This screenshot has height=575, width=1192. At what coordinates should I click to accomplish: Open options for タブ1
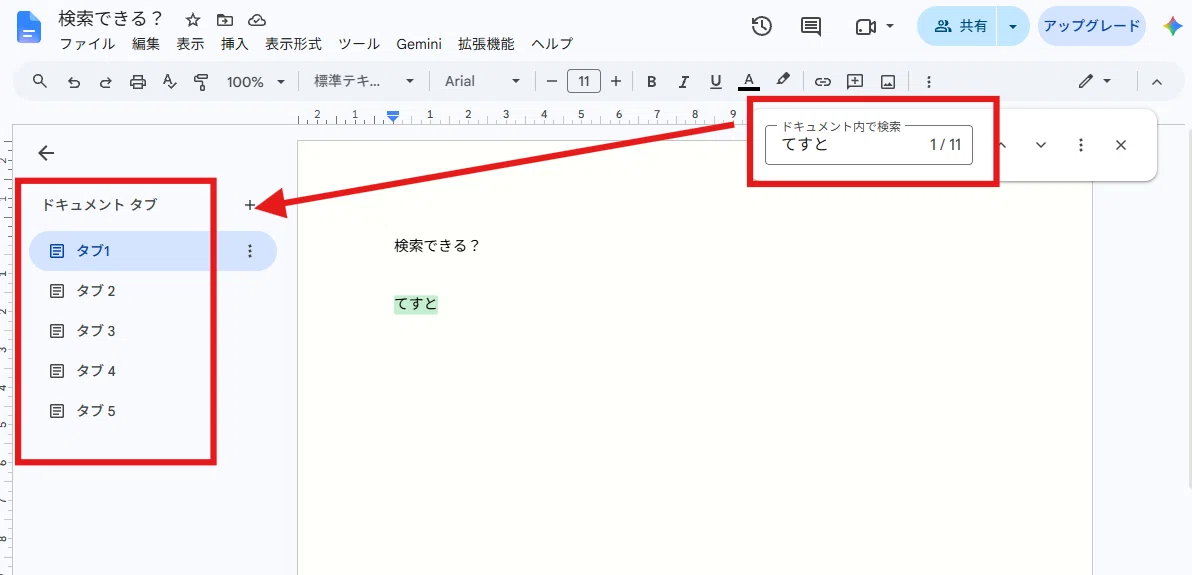(x=251, y=251)
